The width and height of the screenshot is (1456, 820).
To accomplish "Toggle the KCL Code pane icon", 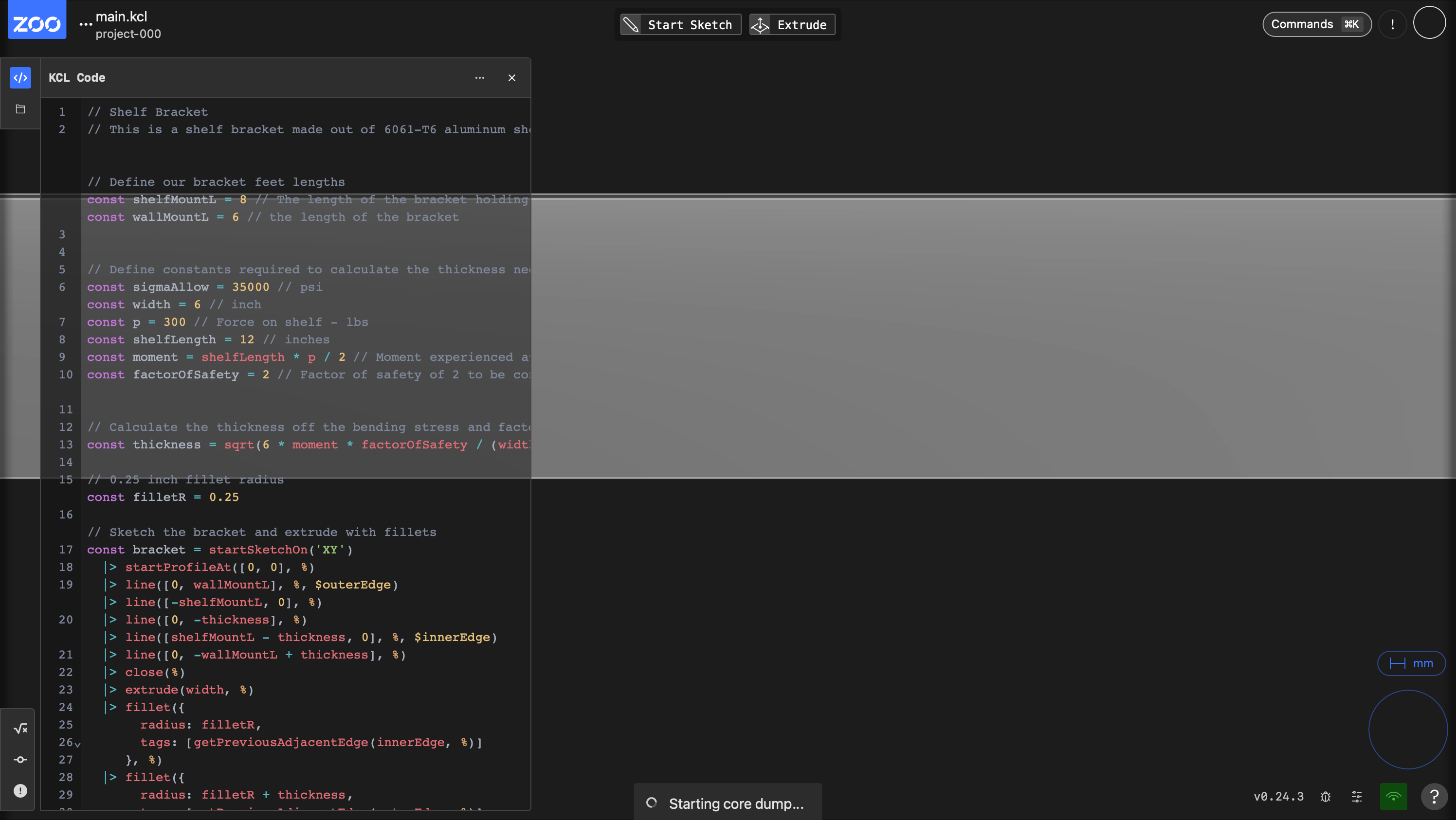I will 20,77.
